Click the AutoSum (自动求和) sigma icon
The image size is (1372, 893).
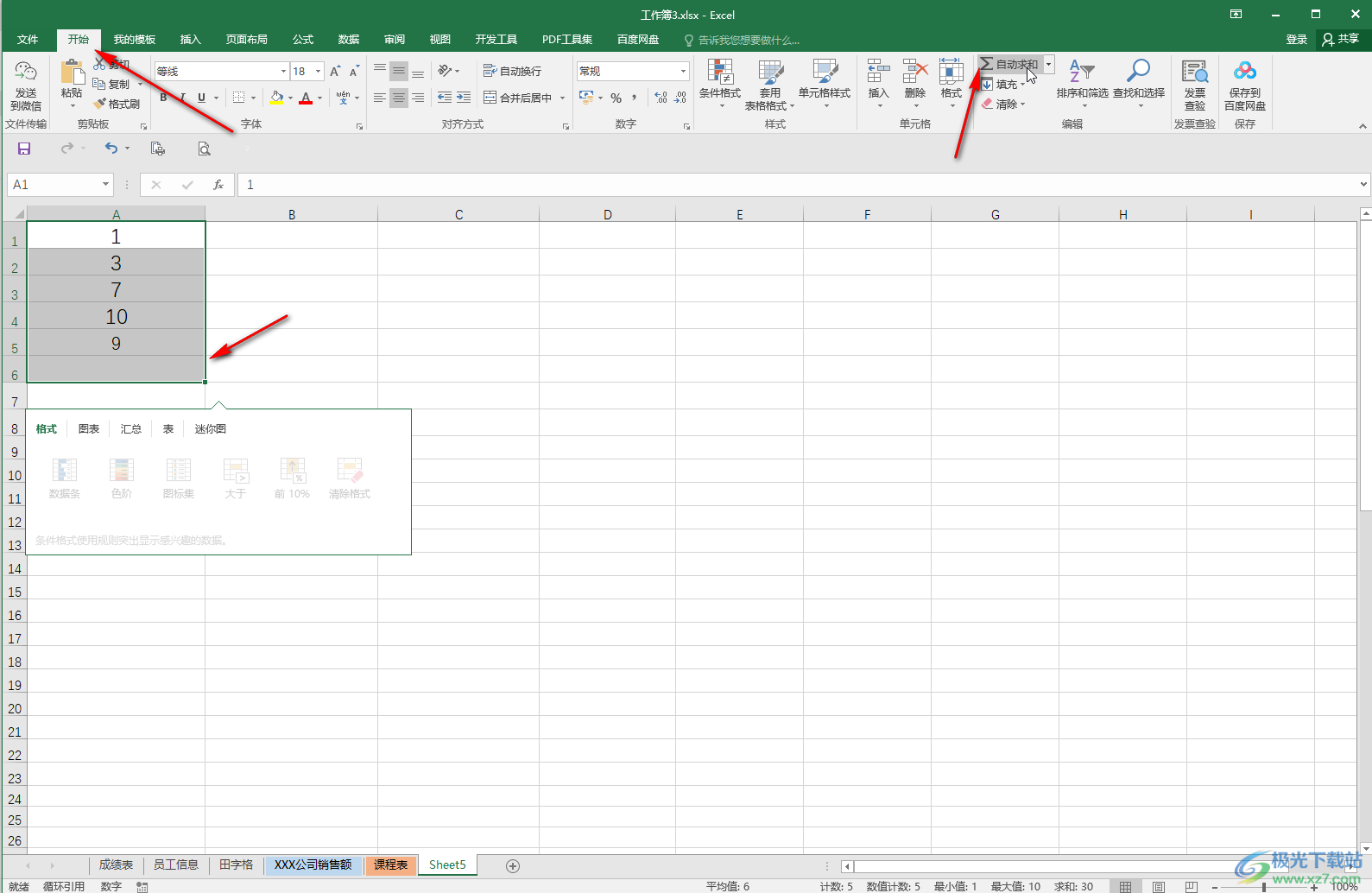pyautogui.click(x=986, y=65)
